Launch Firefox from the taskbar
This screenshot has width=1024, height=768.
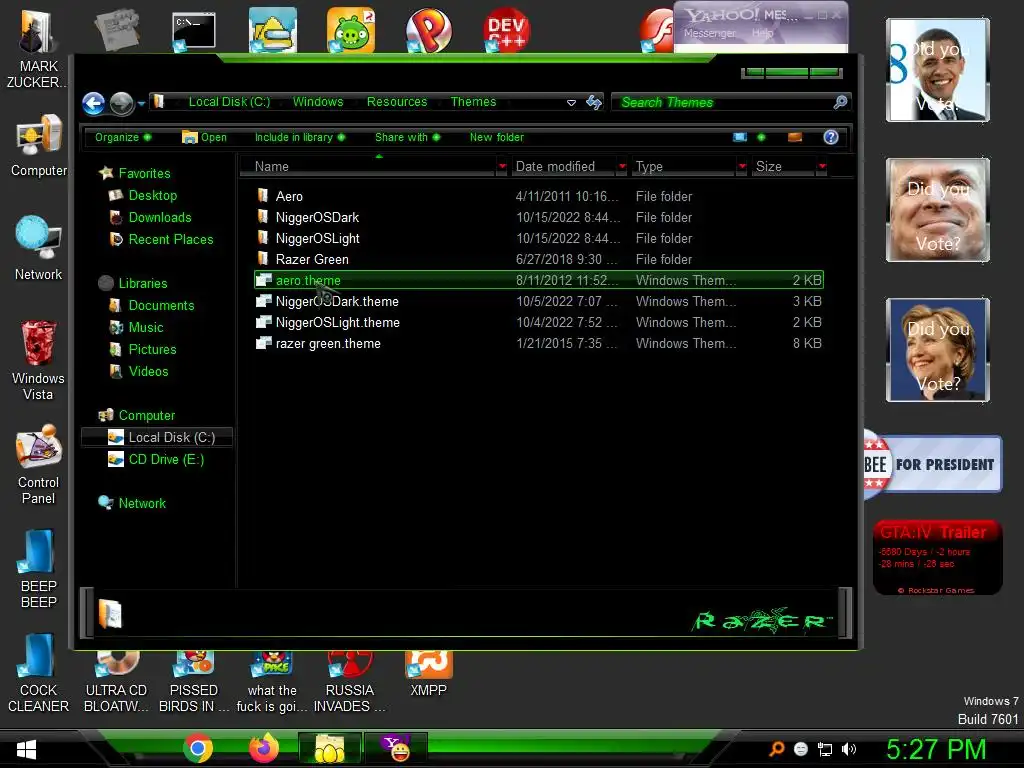pos(264,748)
